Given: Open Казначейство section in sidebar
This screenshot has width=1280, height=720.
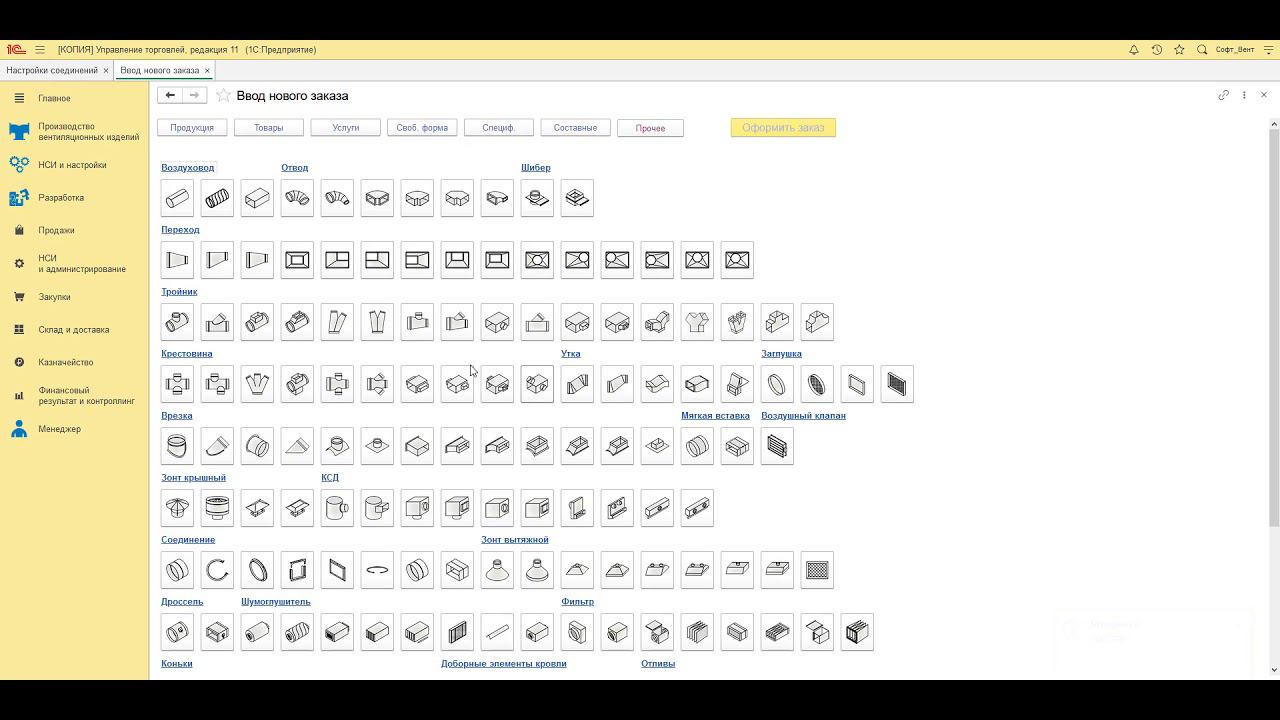Looking at the screenshot, I should (x=66, y=362).
